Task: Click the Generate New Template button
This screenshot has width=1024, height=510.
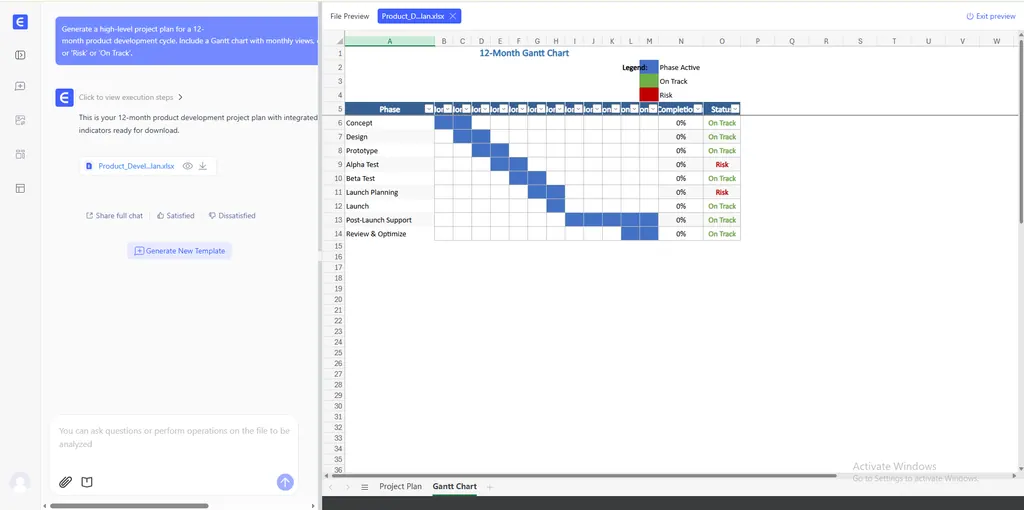Action: click(180, 251)
